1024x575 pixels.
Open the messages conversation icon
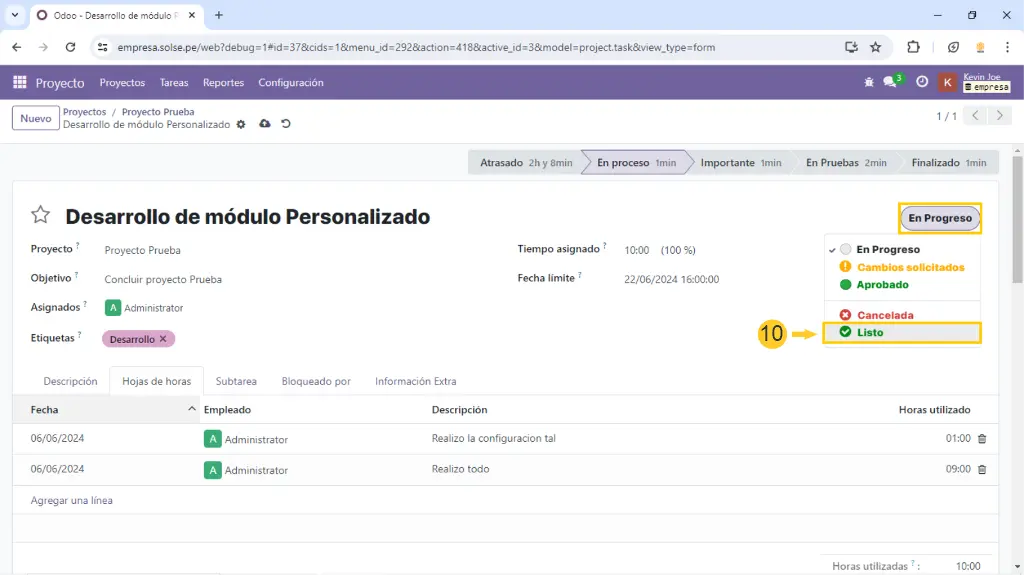click(889, 83)
